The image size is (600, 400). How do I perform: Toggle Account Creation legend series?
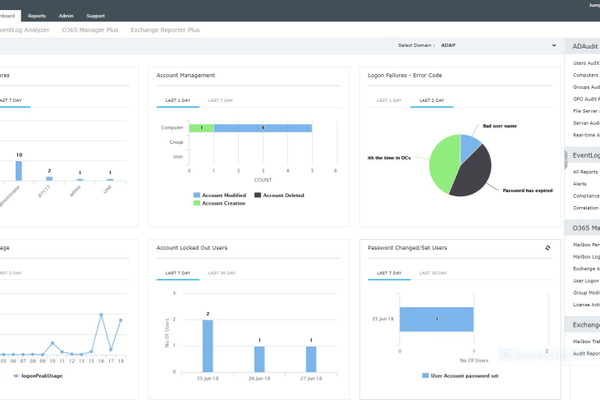point(219,203)
